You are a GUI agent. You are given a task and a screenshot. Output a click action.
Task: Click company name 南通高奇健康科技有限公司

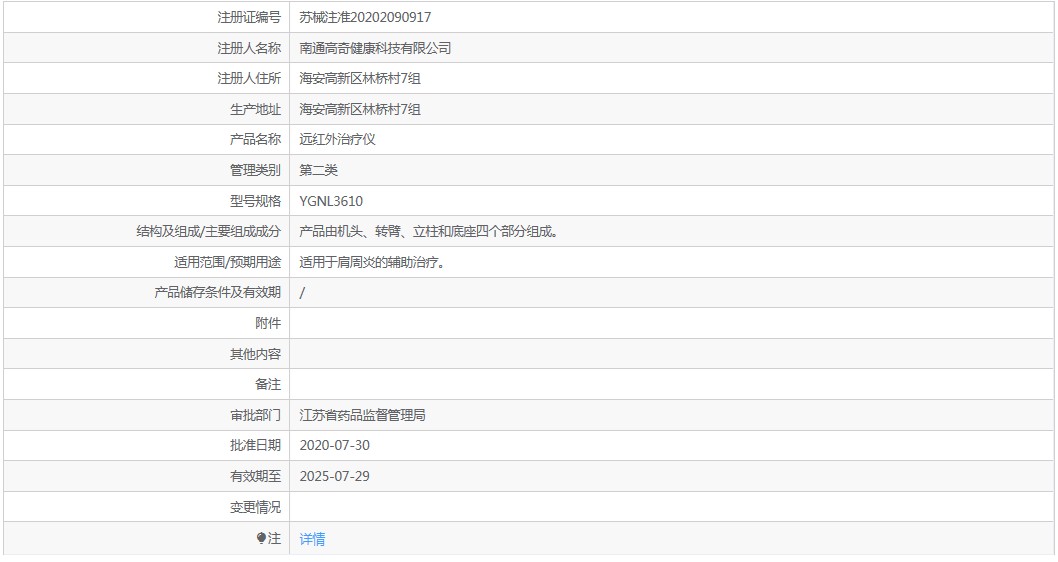click(375, 49)
